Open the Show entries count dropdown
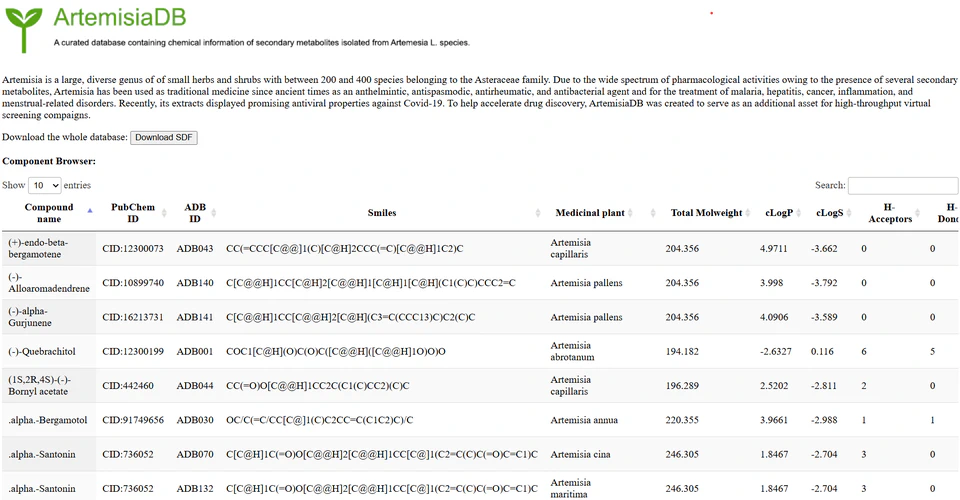960x500 pixels. tap(45, 185)
